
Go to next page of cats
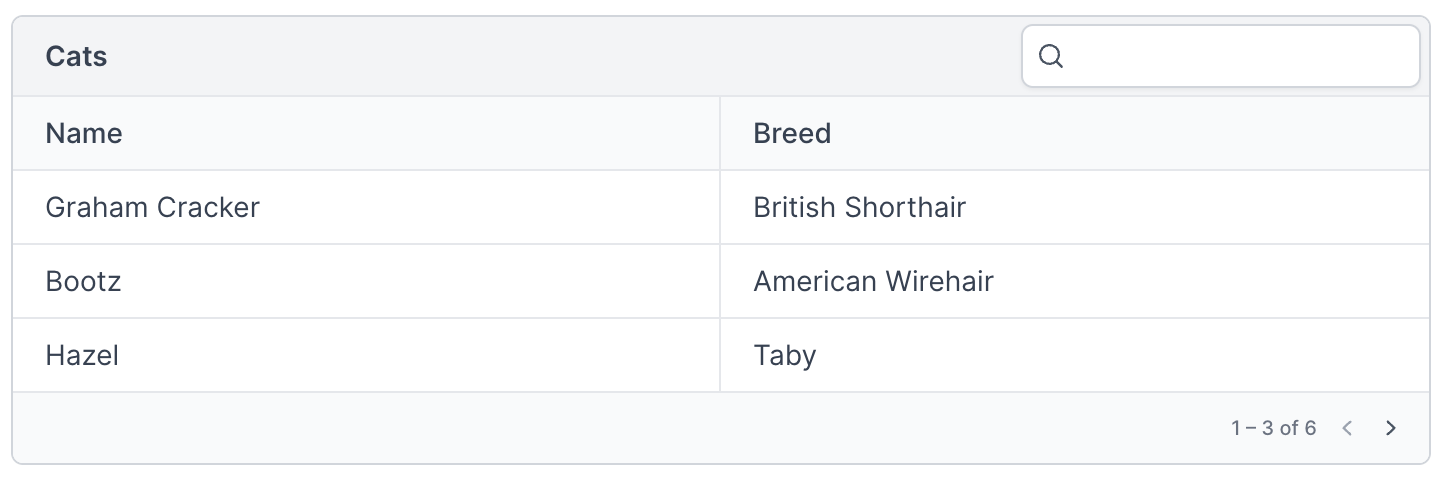click(x=1390, y=428)
